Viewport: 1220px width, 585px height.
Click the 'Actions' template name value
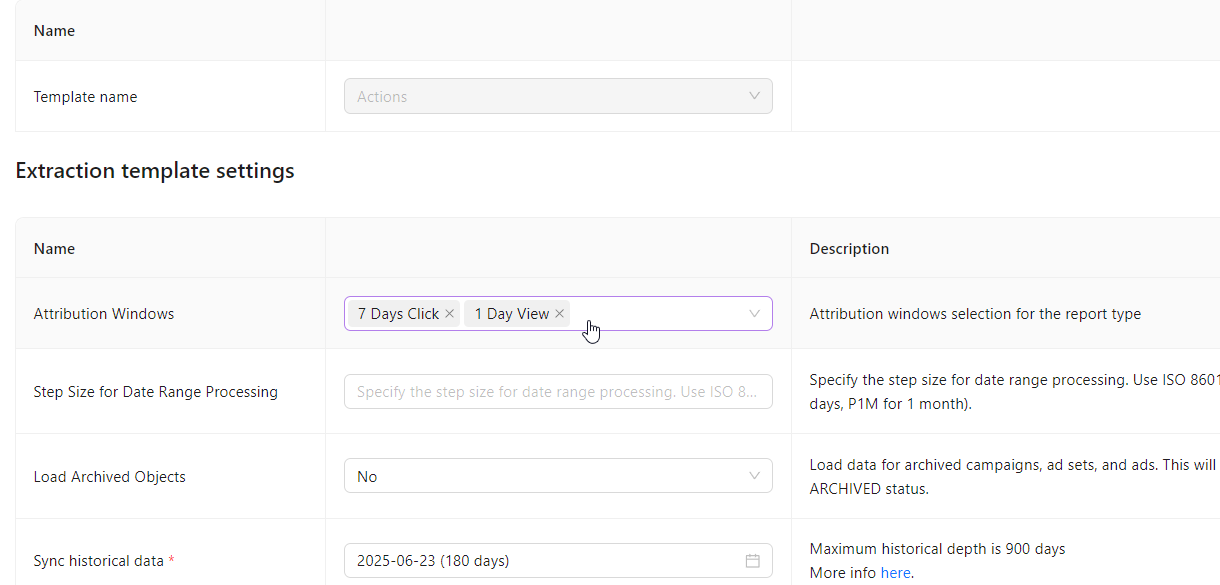click(x=382, y=97)
